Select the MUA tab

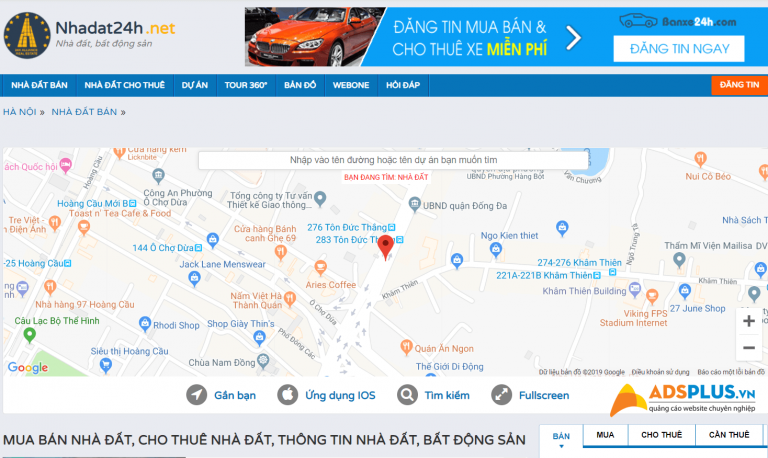coord(605,435)
